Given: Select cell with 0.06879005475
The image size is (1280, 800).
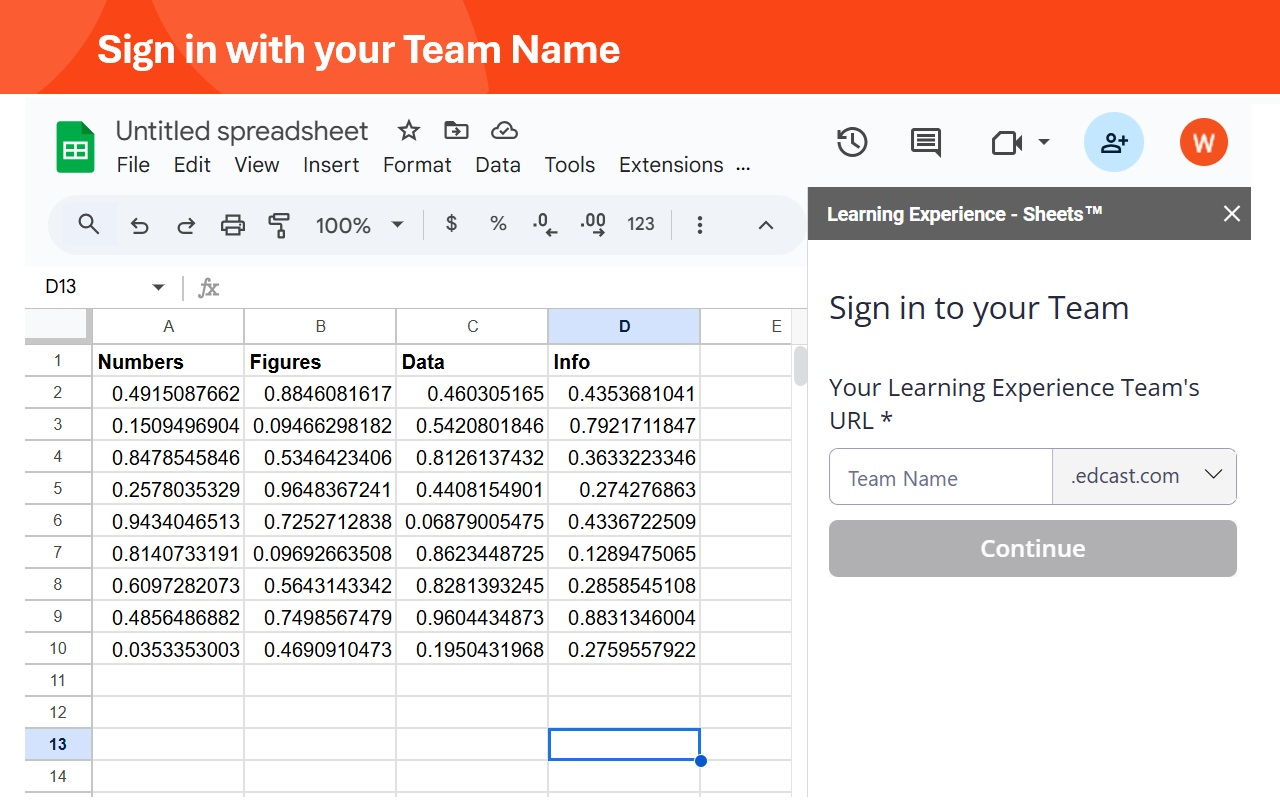Looking at the screenshot, I should 472,521.
